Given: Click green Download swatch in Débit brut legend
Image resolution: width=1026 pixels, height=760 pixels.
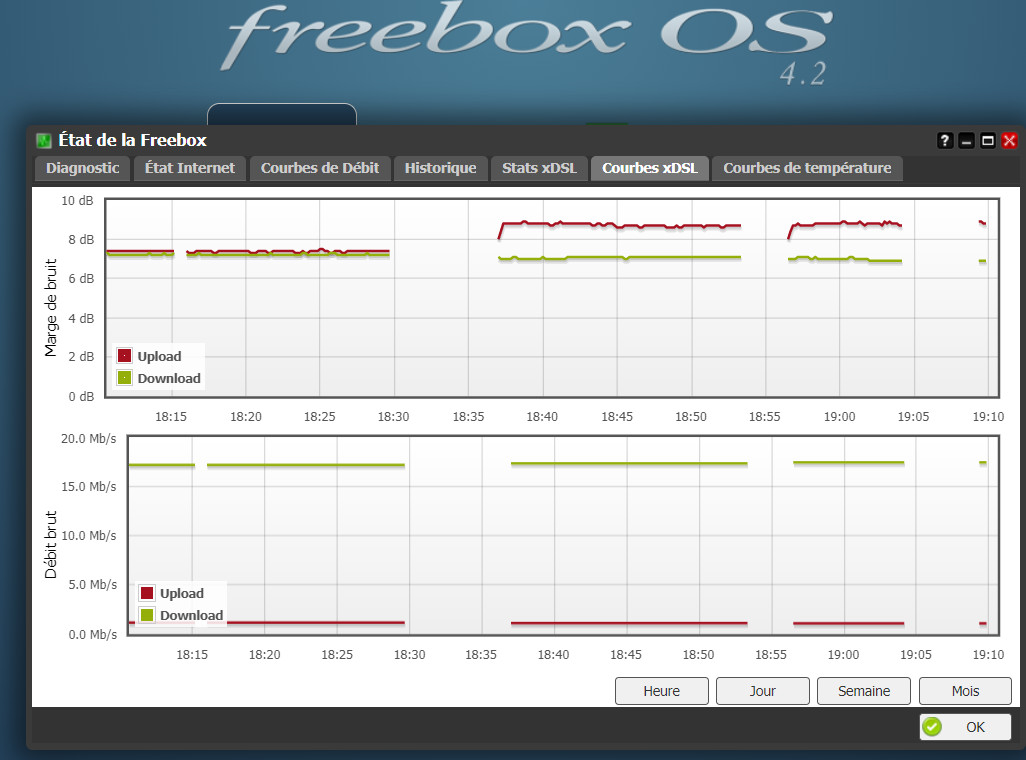Looking at the screenshot, I should 147,615.
